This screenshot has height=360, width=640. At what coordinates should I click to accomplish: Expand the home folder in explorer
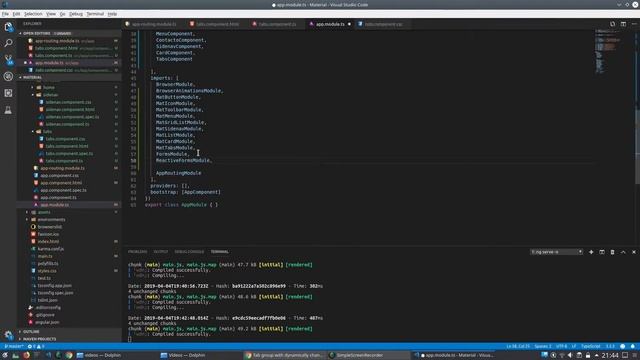pyautogui.click(x=49, y=87)
